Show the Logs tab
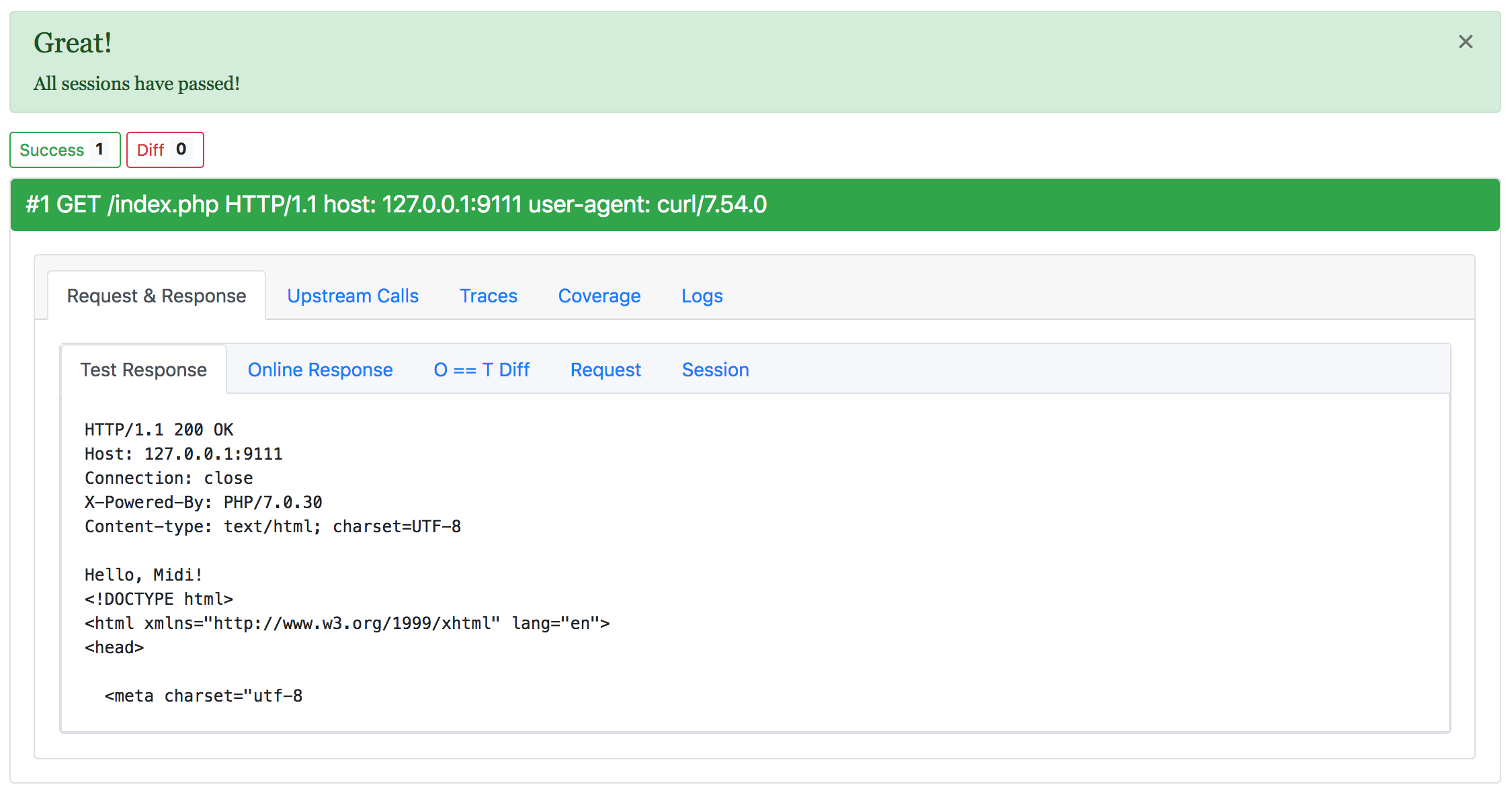The image size is (1512, 793). [x=702, y=296]
